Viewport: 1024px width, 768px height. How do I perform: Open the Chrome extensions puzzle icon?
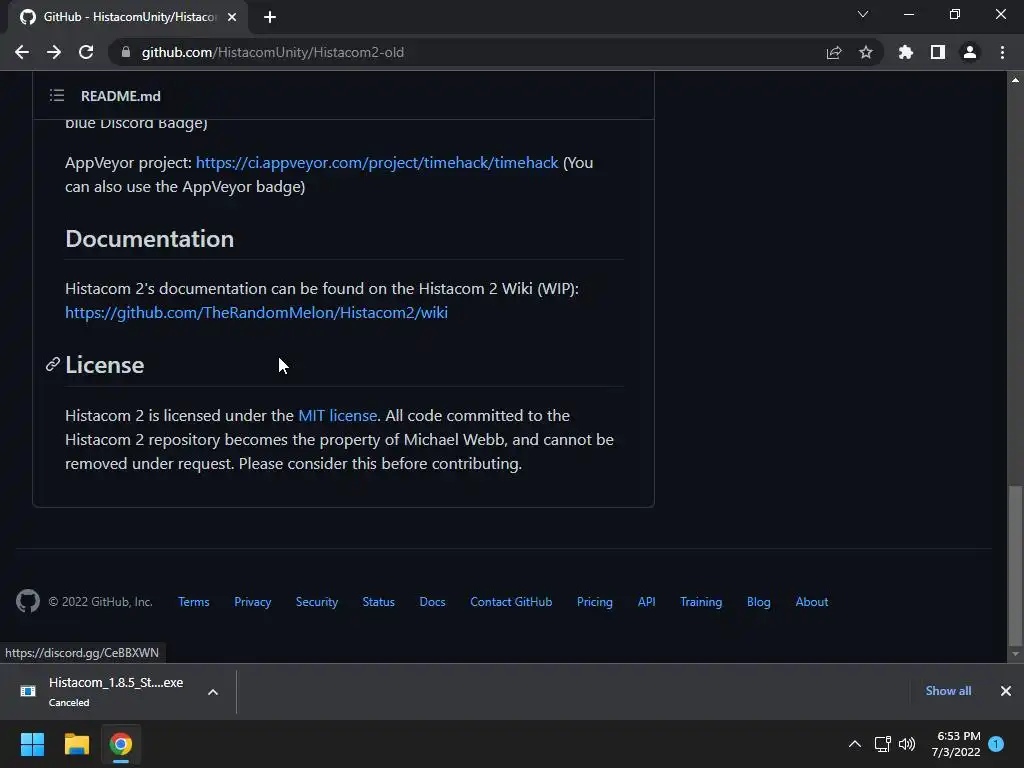click(x=906, y=52)
